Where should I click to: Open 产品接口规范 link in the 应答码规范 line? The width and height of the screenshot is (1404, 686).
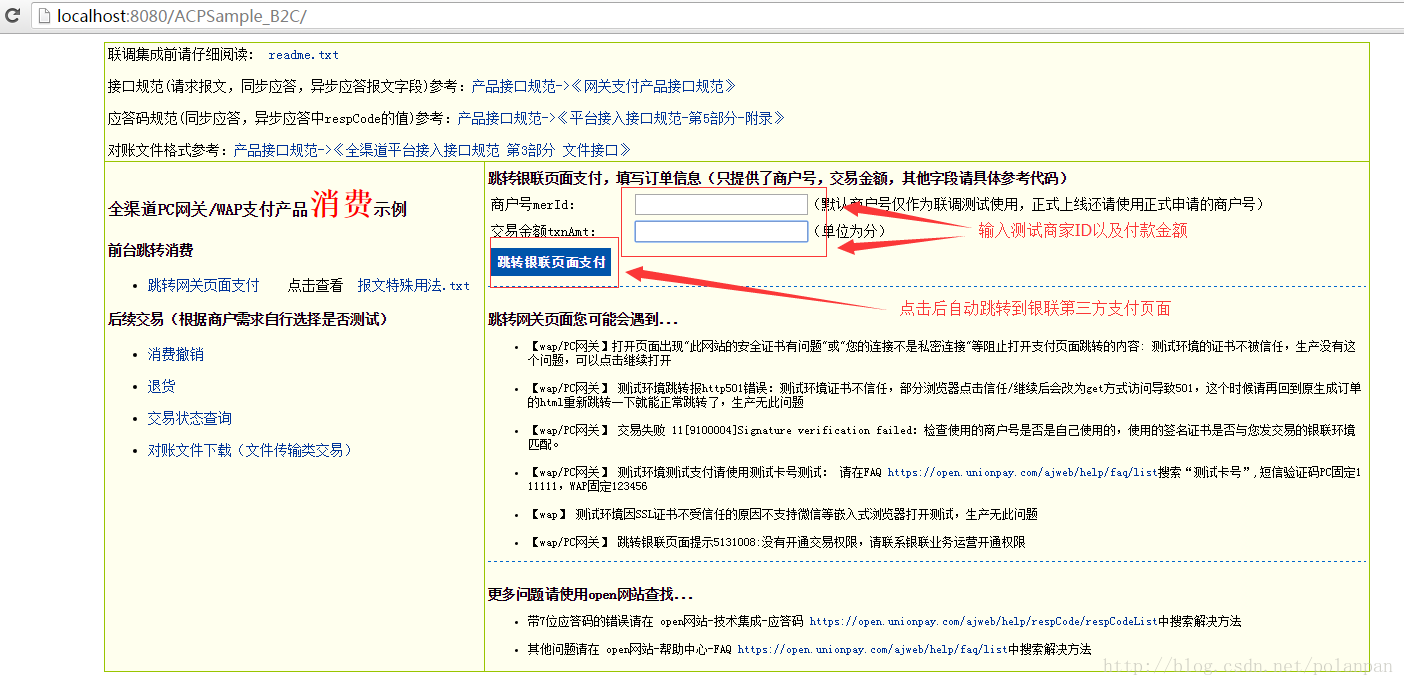pyautogui.click(x=499, y=119)
